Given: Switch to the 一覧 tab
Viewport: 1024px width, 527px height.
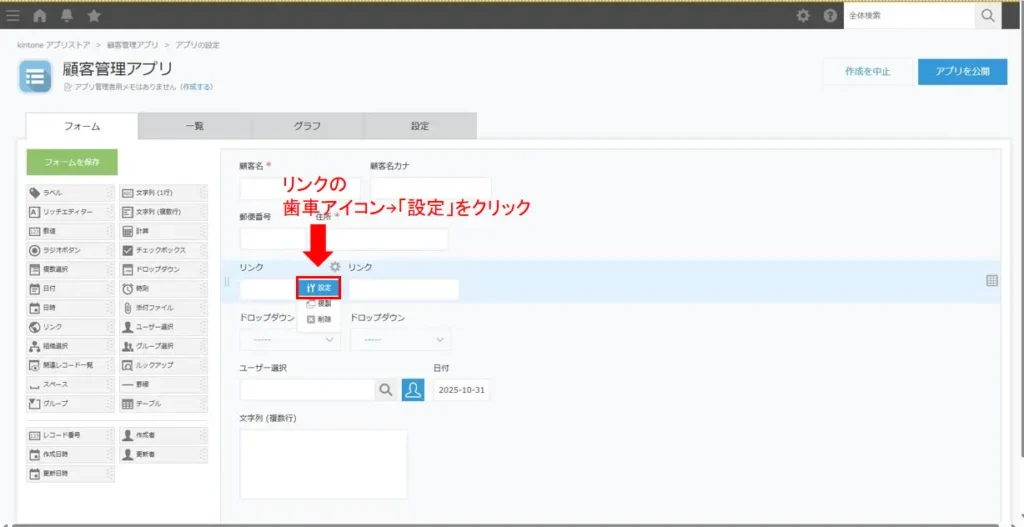Looking at the screenshot, I should click(195, 126).
